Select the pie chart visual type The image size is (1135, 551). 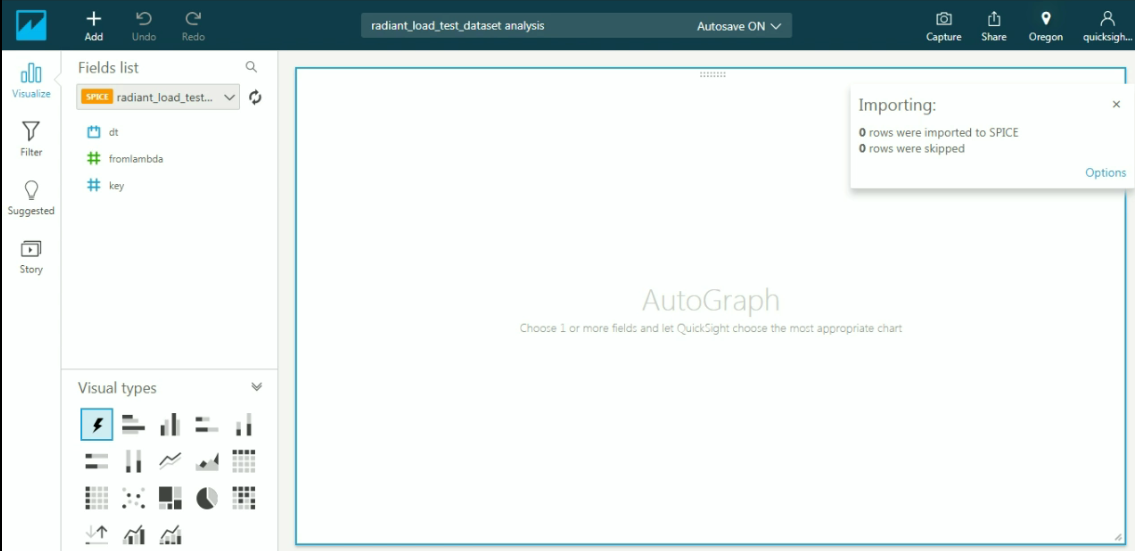pos(207,497)
